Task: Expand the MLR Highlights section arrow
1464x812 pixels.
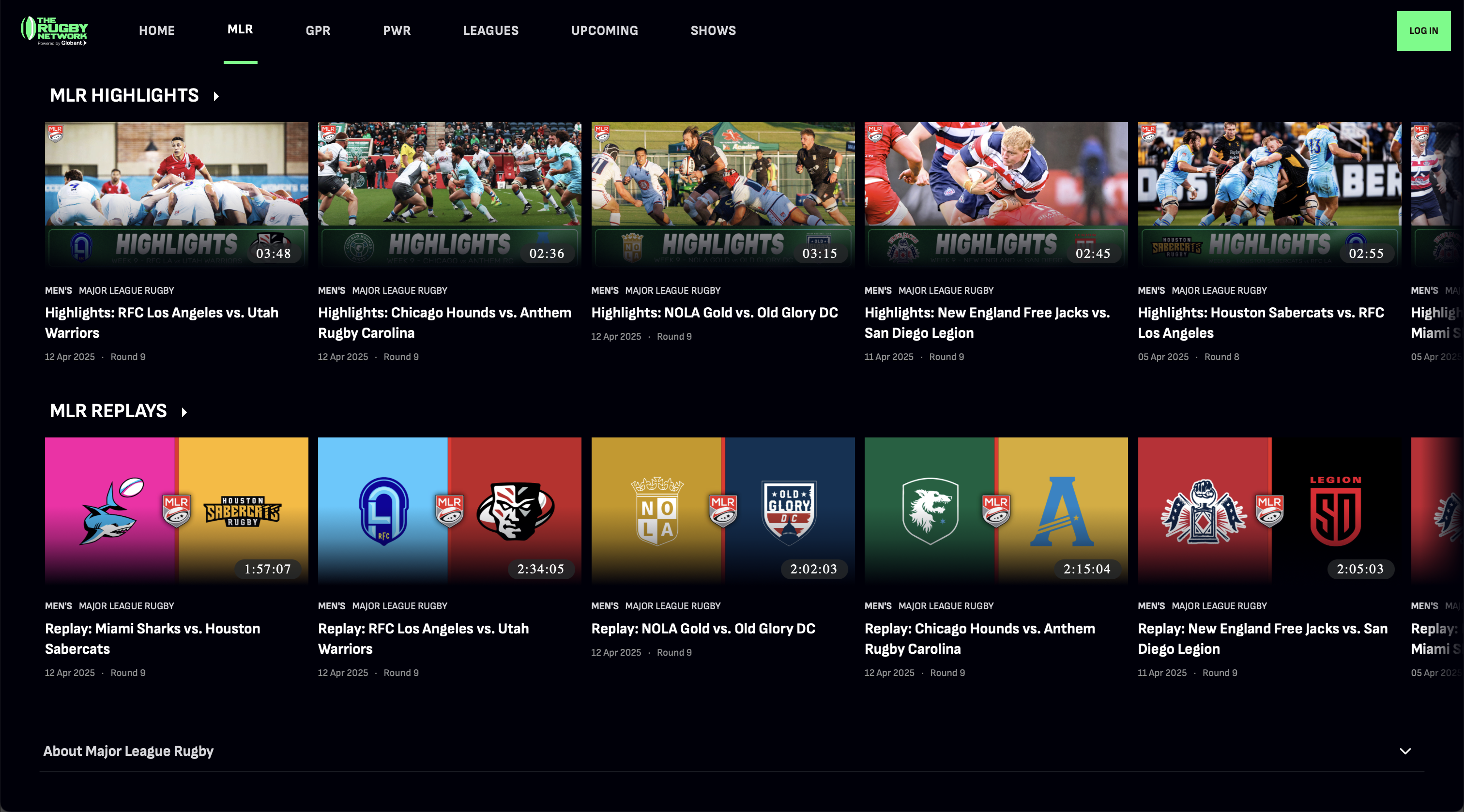Action: 216,96
